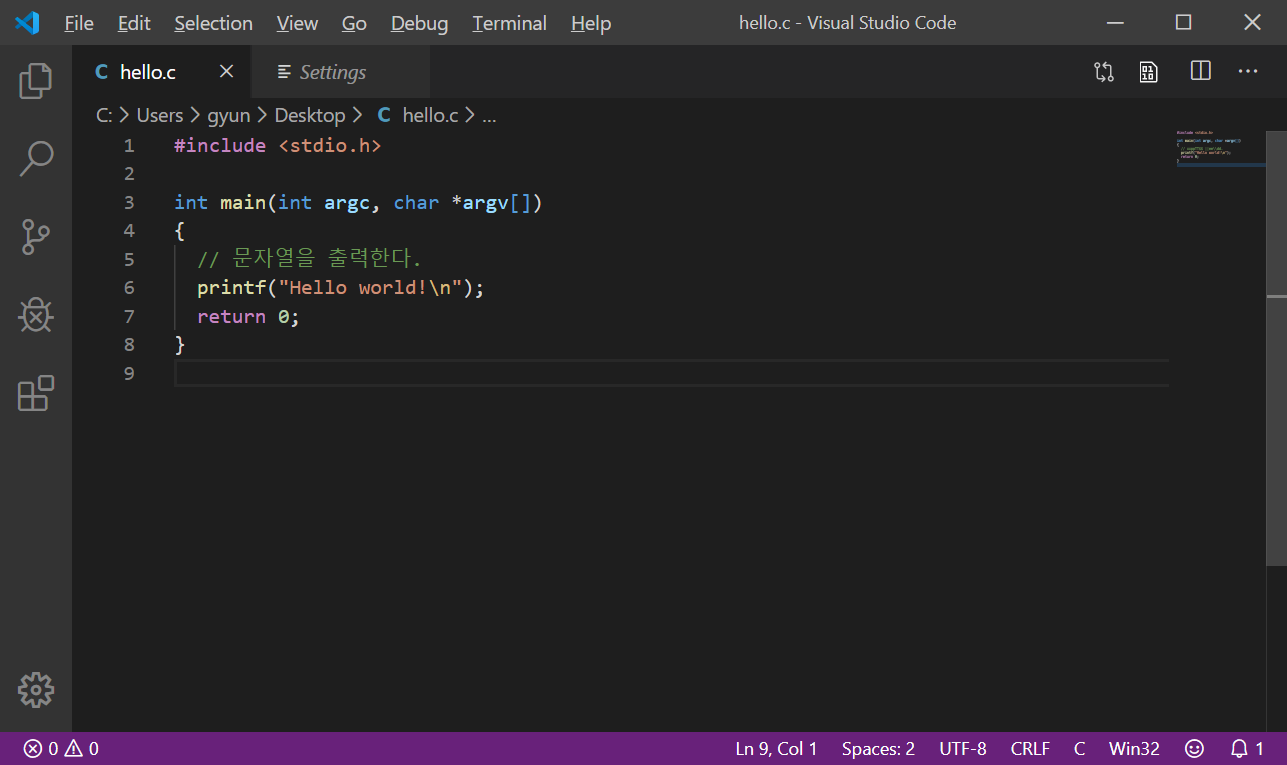Open the Source Control view
Viewport: 1287px width, 765px height.
[36, 237]
